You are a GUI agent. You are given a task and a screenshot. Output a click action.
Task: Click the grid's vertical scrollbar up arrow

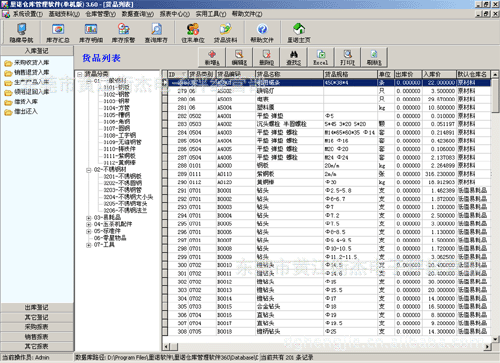pyautogui.click(x=495, y=74)
